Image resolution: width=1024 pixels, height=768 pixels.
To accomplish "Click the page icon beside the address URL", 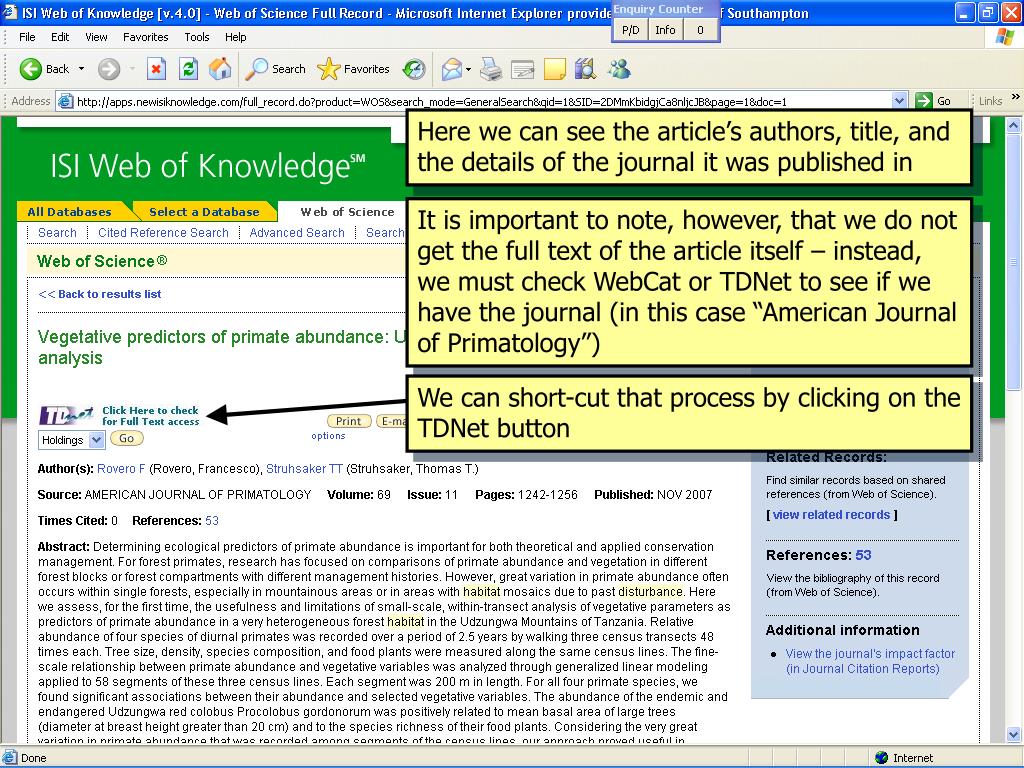I will click(65, 101).
